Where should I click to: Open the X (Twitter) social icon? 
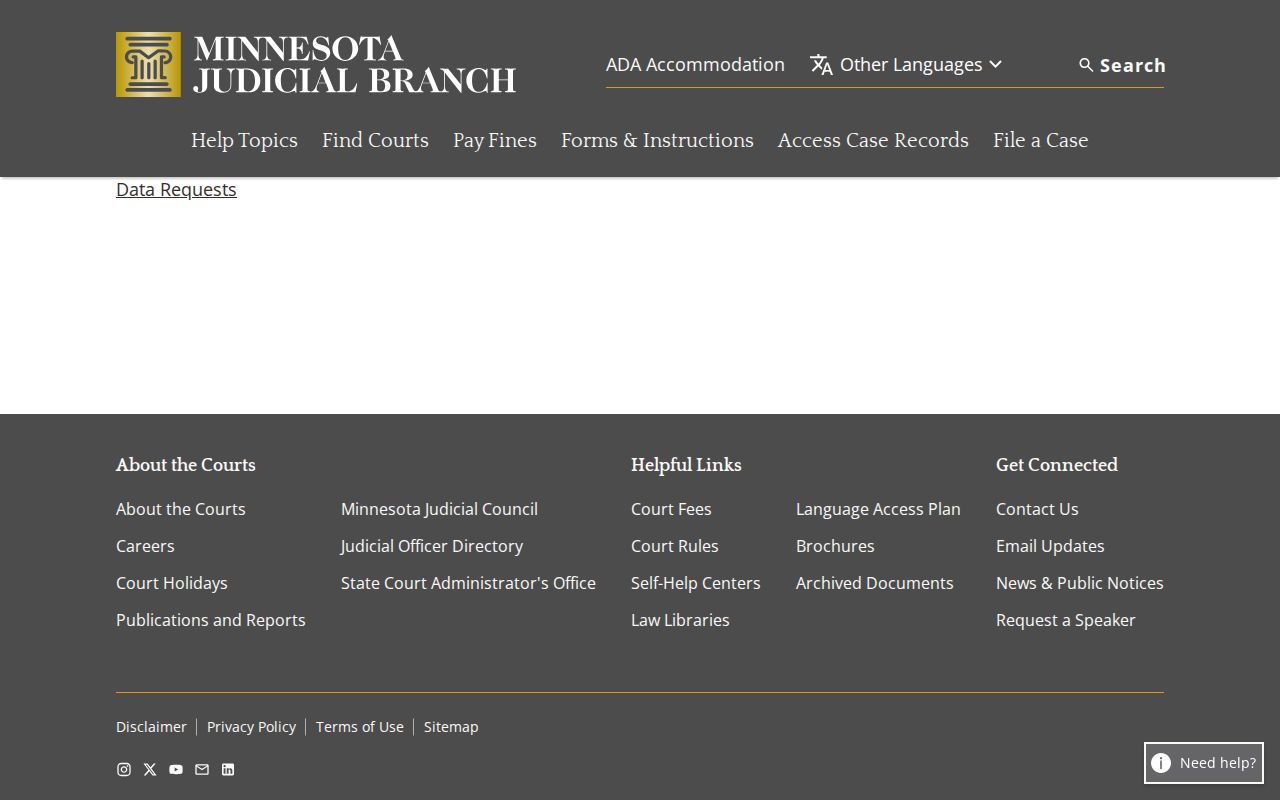pyautogui.click(x=150, y=769)
